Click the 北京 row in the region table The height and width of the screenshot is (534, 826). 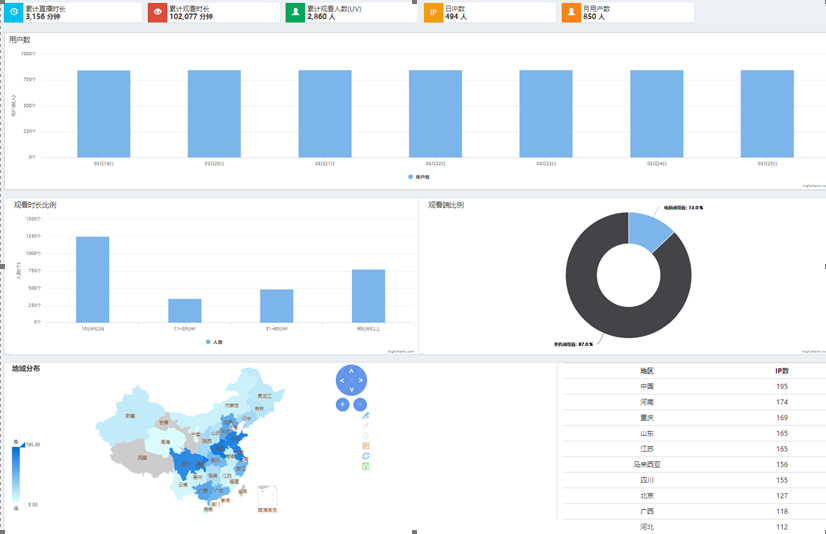pos(694,496)
